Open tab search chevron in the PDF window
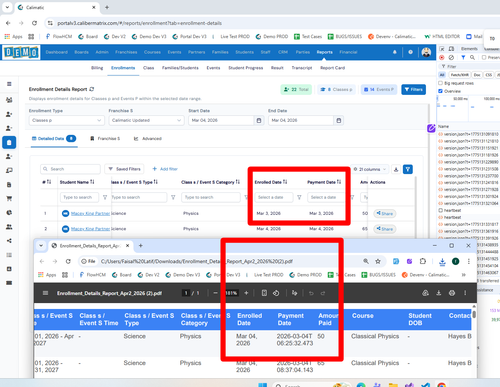This screenshot has width=500, height=387. coord(41,246)
